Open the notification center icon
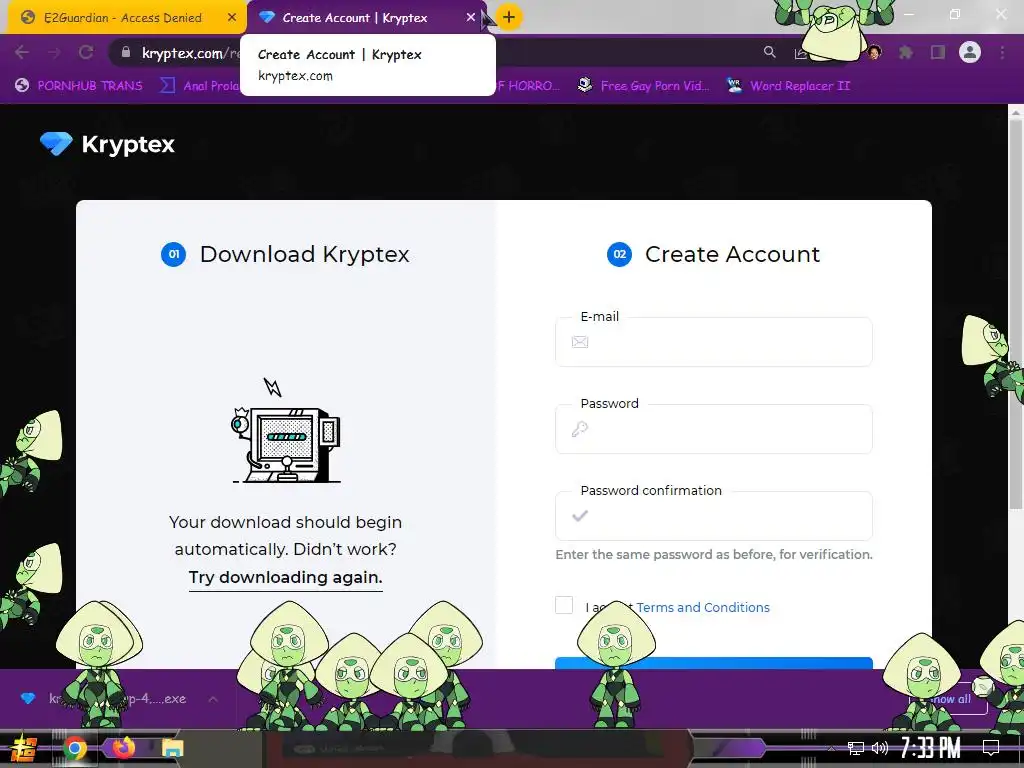This screenshot has height=768, width=1024. [991, 748]
